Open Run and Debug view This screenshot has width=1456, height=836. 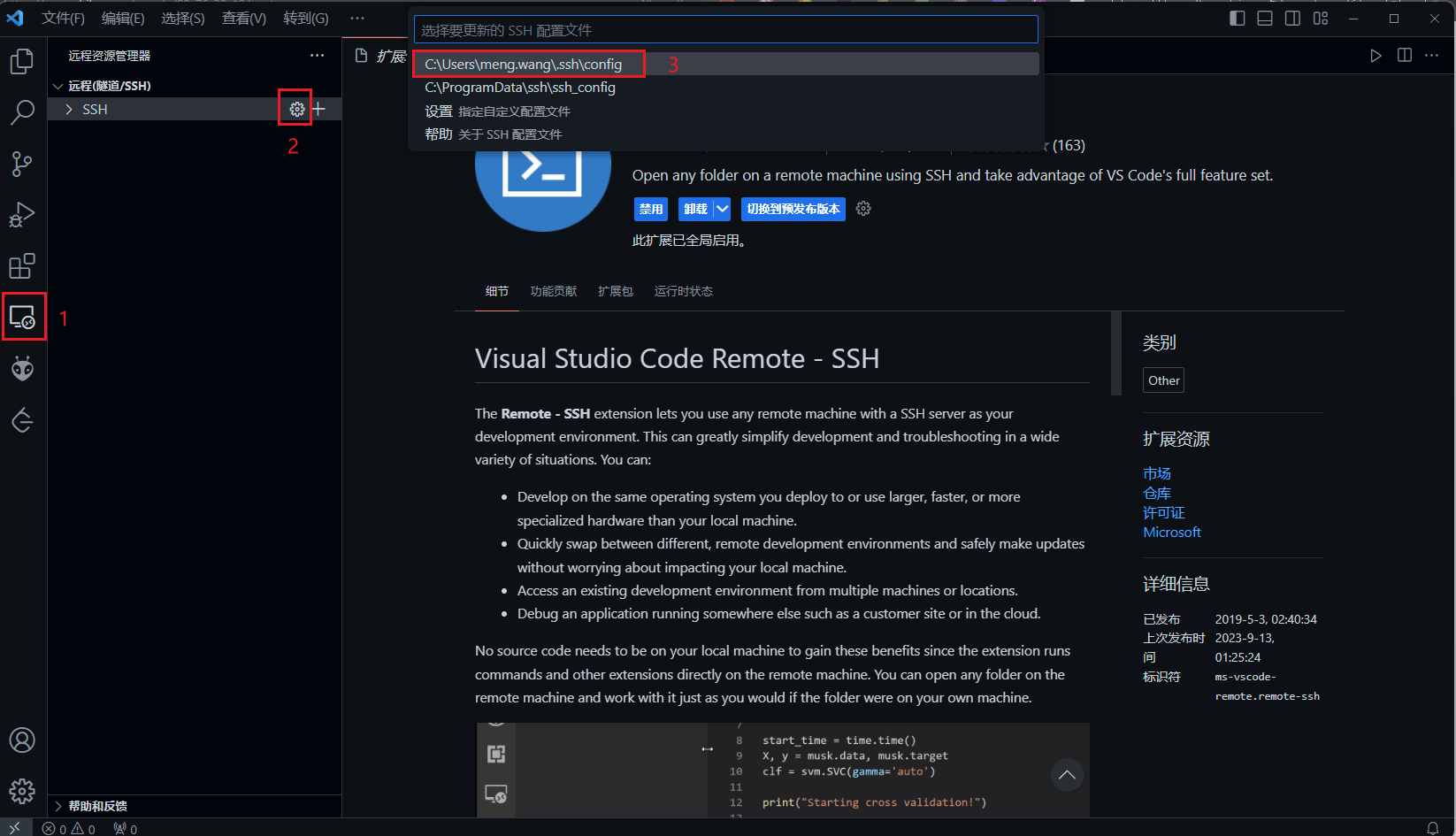pos(22,215)
